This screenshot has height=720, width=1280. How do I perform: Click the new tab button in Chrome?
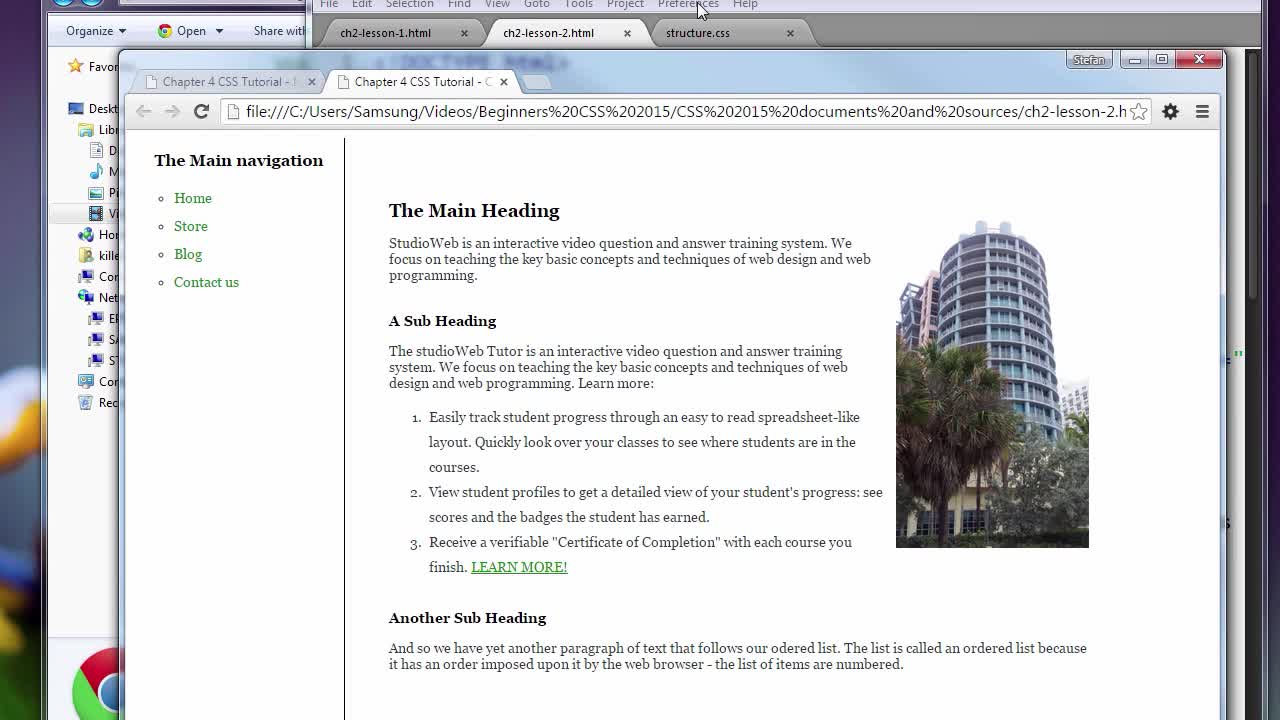(536, 82)
